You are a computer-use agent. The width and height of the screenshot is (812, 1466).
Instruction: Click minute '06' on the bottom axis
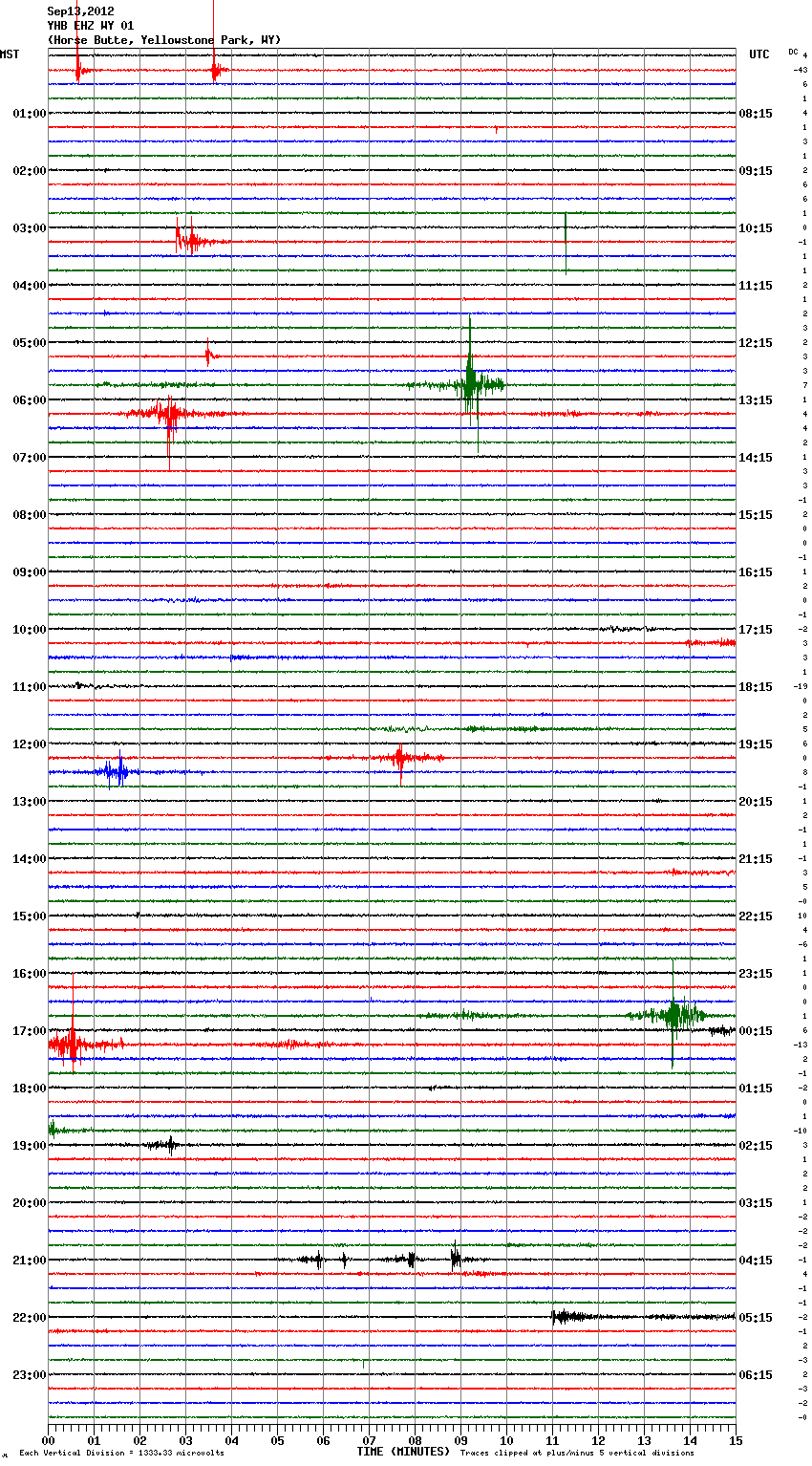tap(324, 1440)
